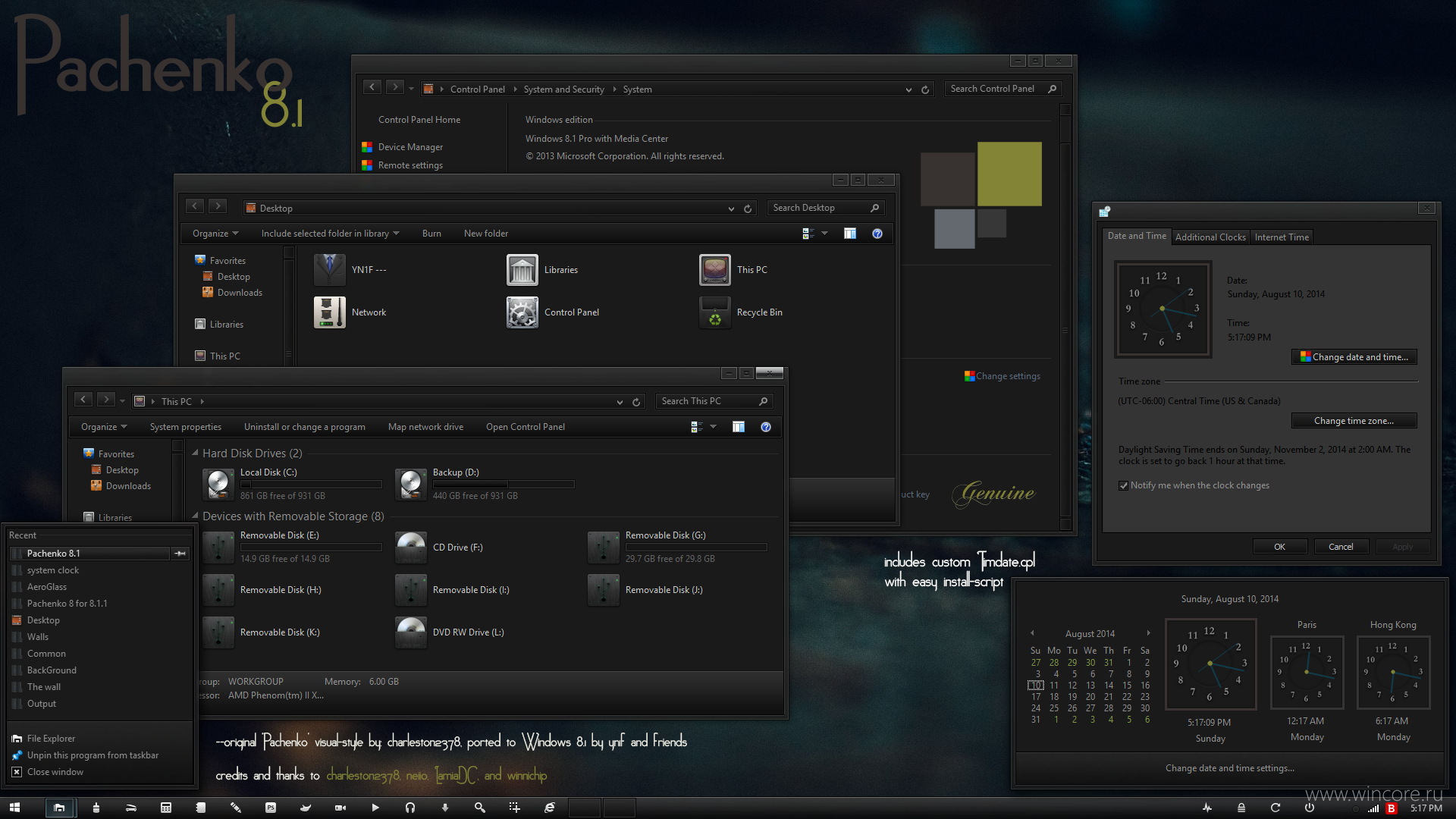Toggle preview pane in This PC window
The image size is (1456, 819).
tap(739, 427)
